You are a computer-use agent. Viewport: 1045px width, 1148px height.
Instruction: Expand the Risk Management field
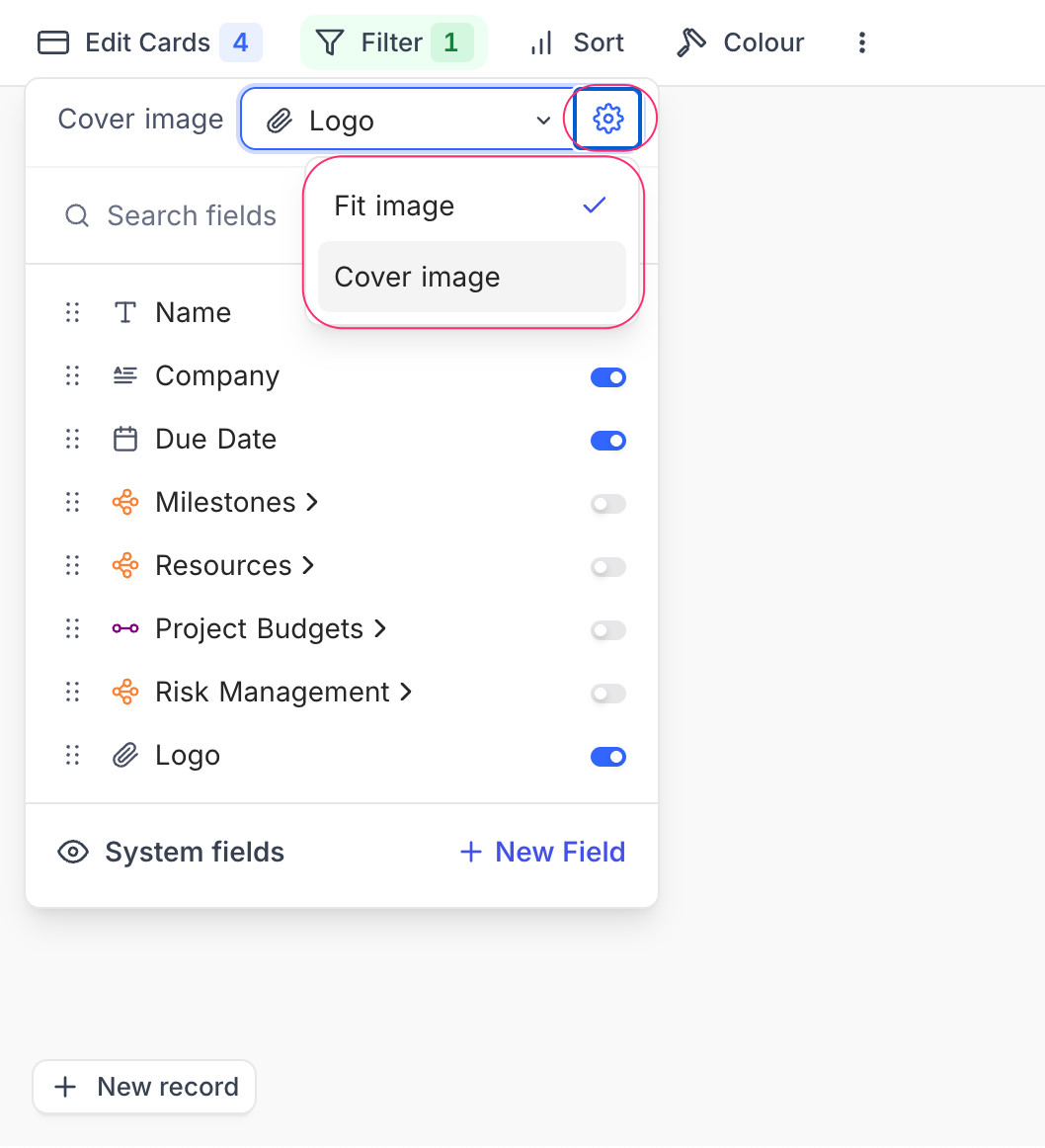pyautogui.click(x=406, y=692)
